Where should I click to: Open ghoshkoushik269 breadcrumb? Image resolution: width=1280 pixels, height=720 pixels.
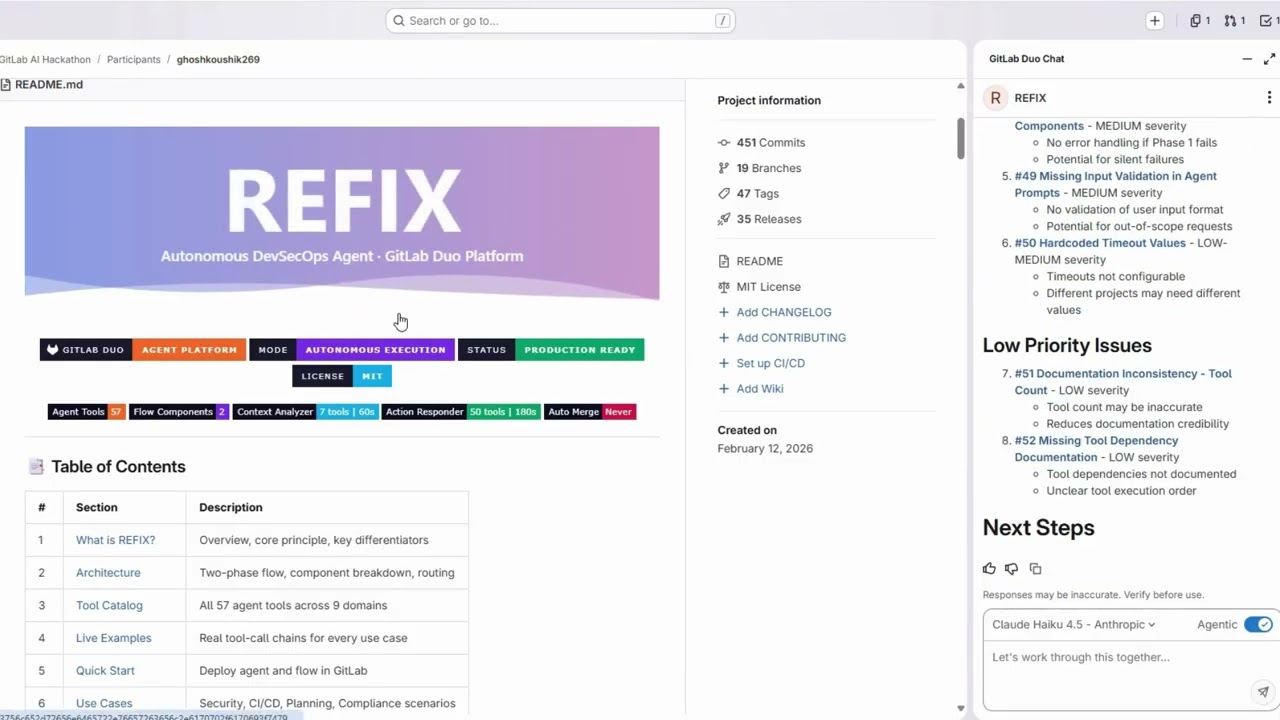218,60
